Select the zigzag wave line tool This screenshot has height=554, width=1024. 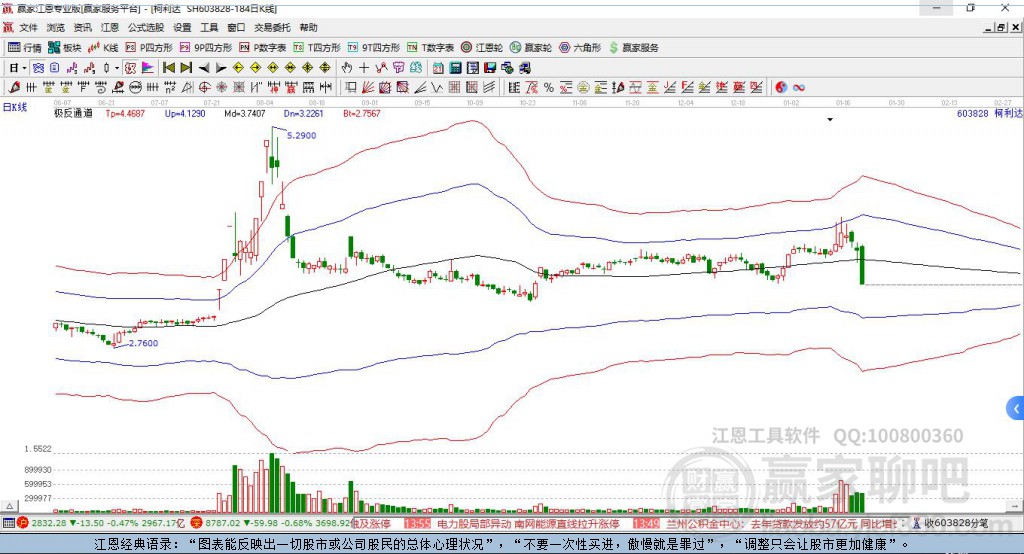point(436,87)
